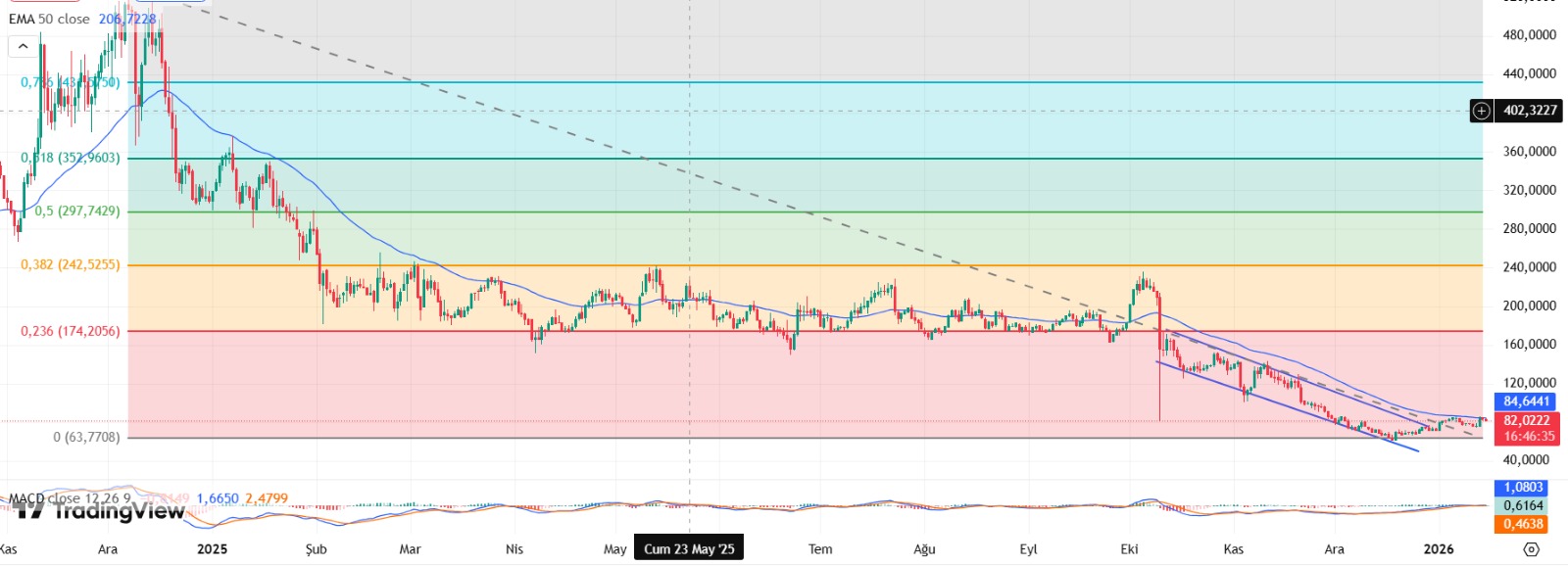Click the 2026 marker on time axis
The height and width of the screenshot is (566, 1568).
(x=1438, y=548)
